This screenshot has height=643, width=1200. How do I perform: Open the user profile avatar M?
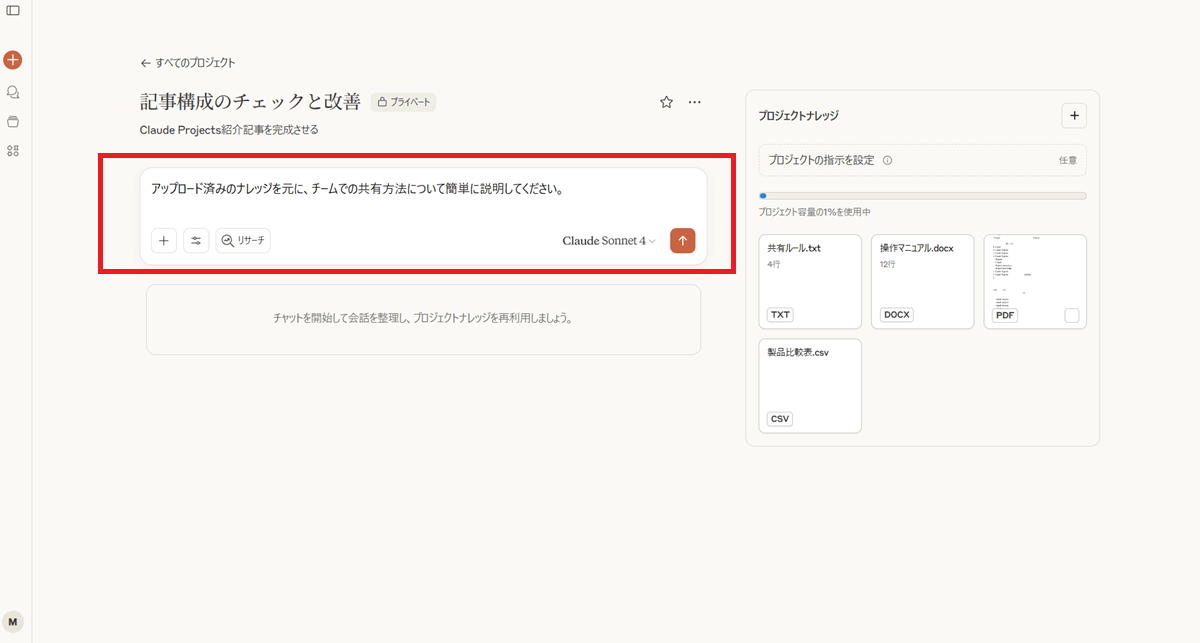13,621
